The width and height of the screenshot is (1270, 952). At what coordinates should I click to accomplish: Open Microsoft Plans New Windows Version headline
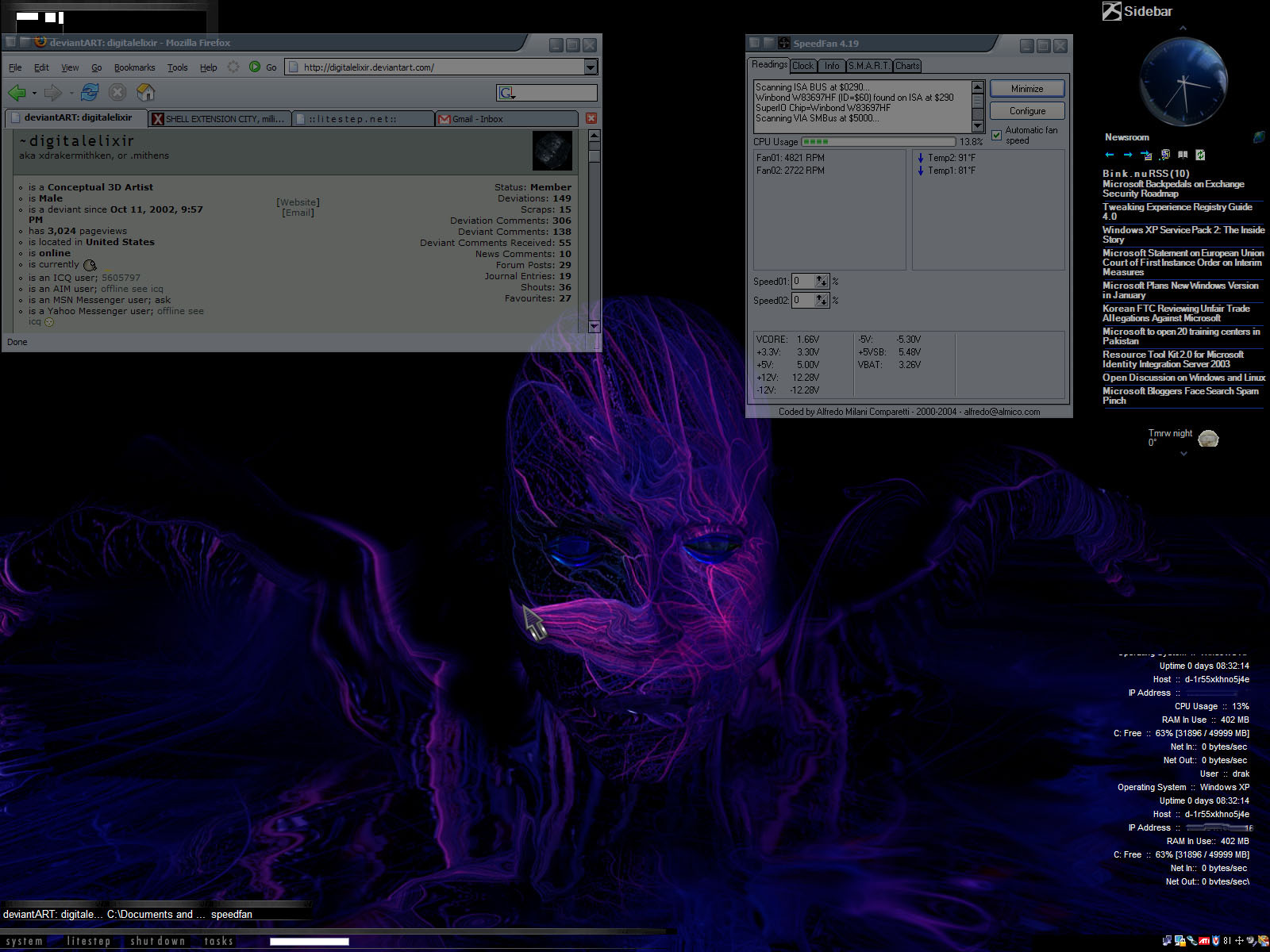pyautogui.click(x=1180, y=290)
